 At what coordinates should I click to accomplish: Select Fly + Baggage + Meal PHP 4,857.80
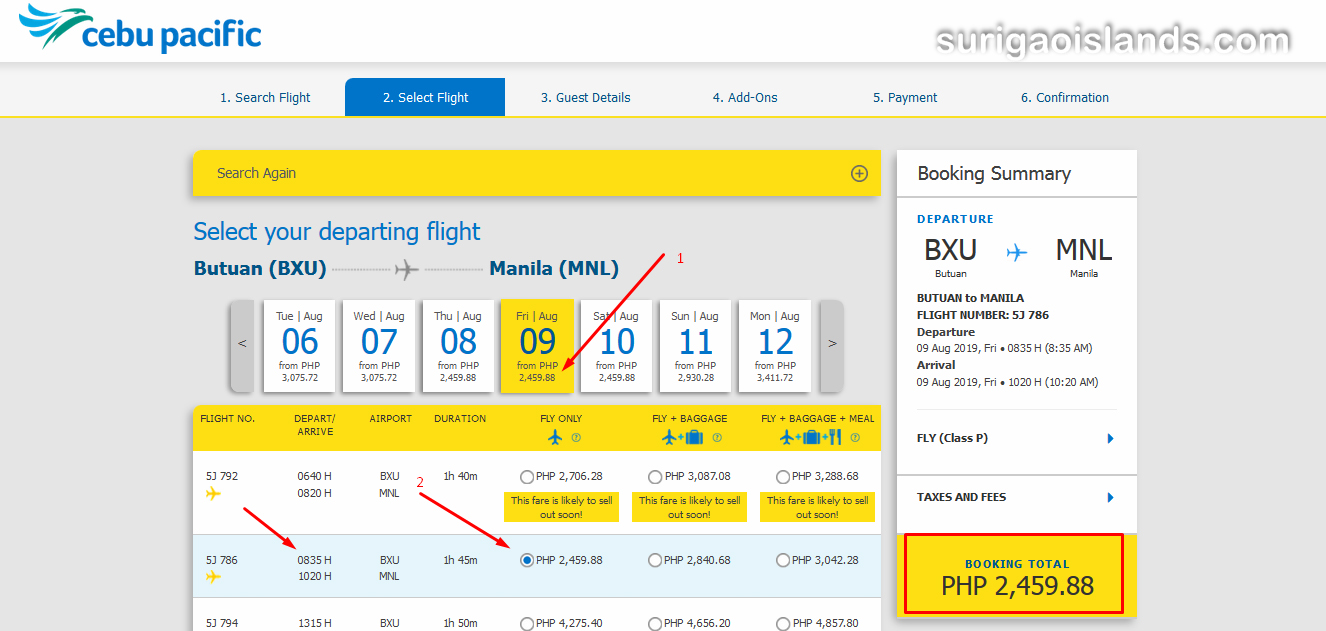click(783, 624)
